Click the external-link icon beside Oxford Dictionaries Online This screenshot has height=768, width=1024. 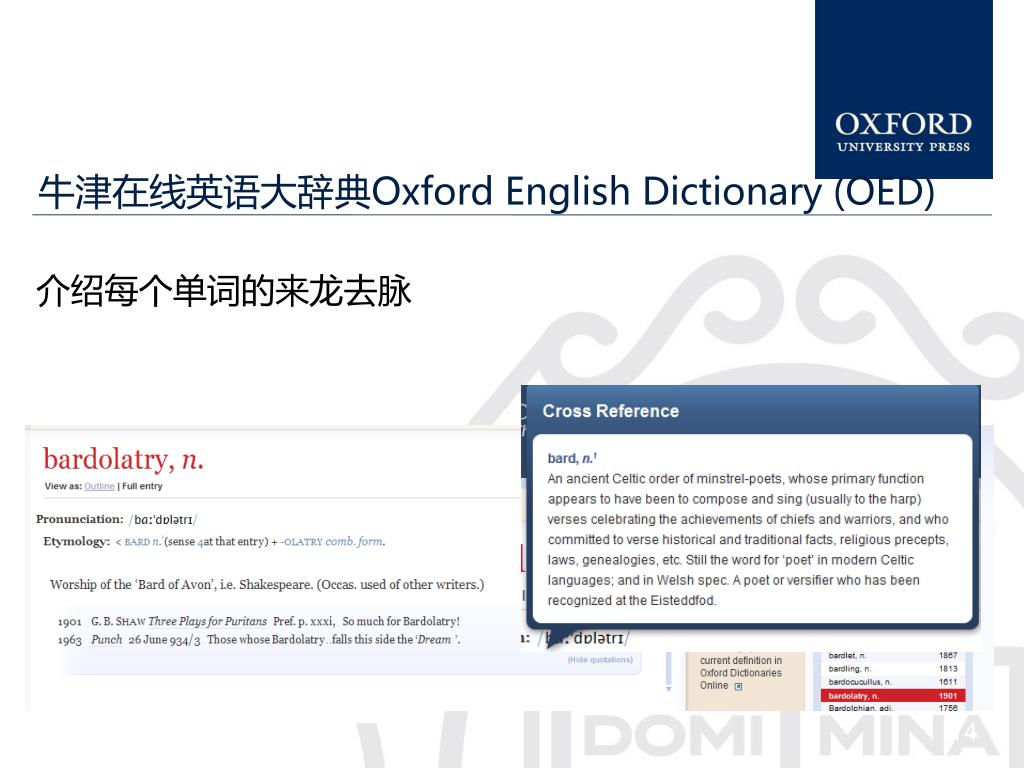pos(738,686)
